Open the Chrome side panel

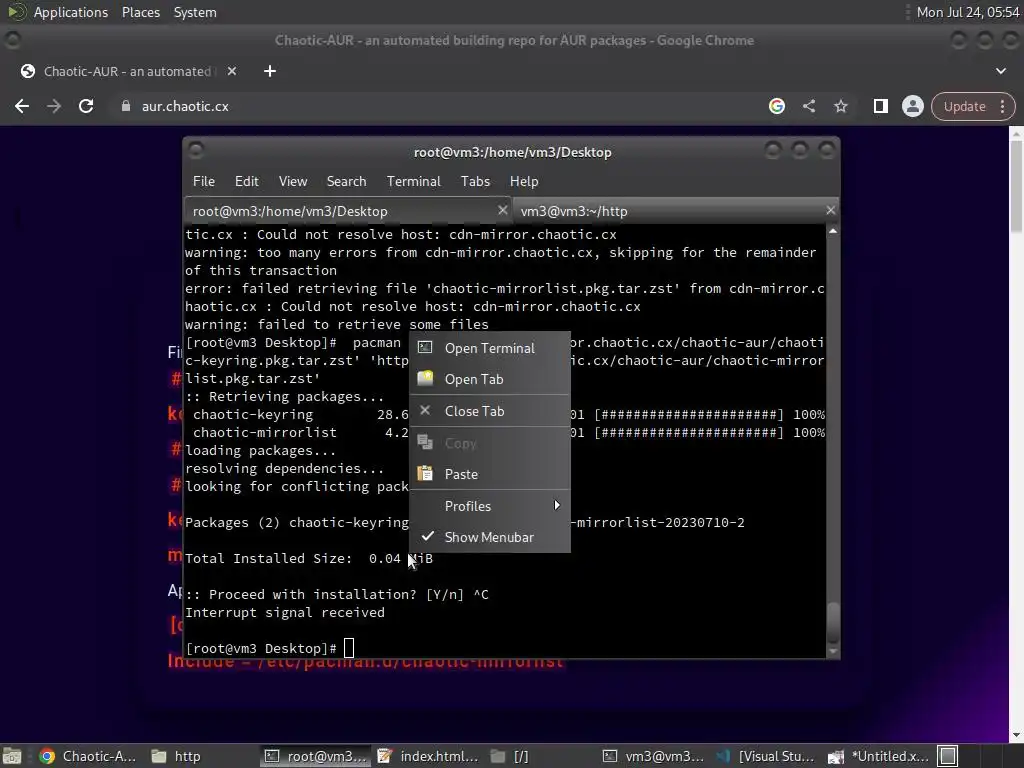[880, 106]
